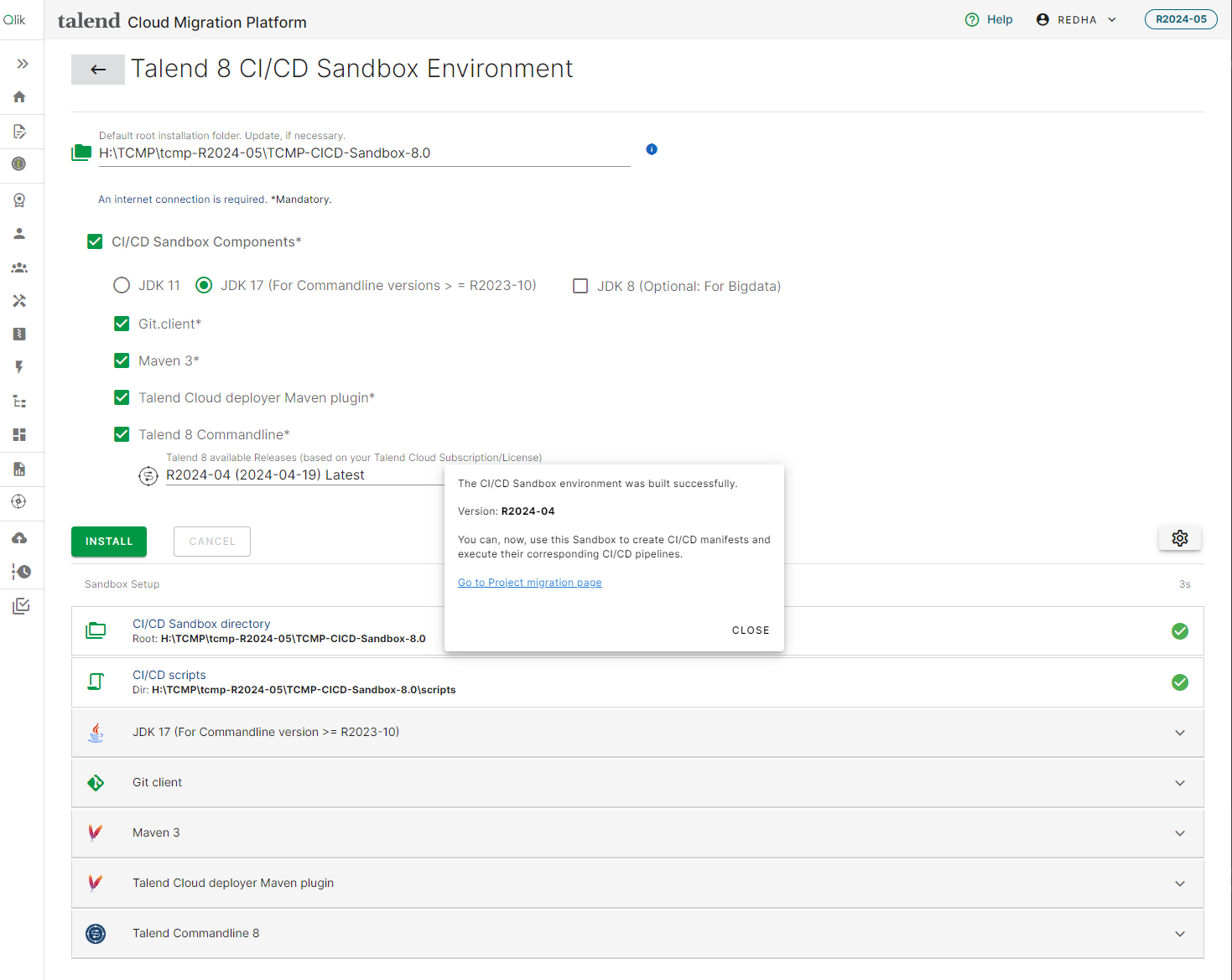Click the INSTALL button
The height and width of the screenshot is (980, 1232).
(x=109, y=542)
